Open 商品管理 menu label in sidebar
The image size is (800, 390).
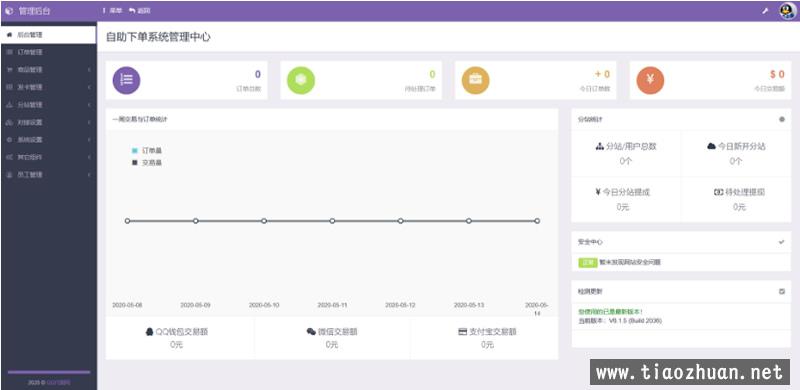click(x=30, y=69)
